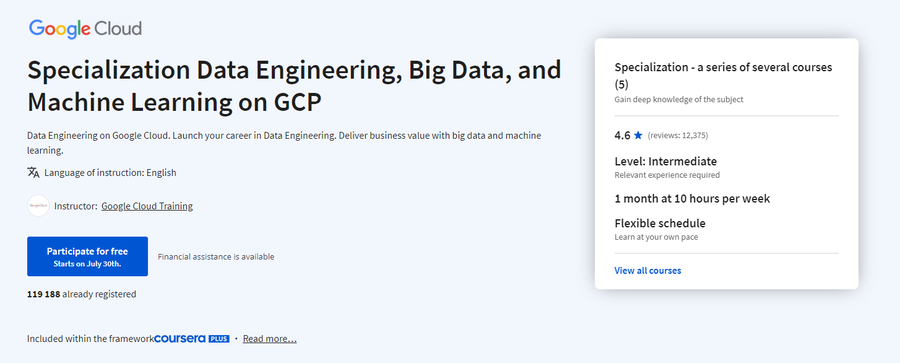Click the Level: Intermediate label
This screenshot has height=363, width=900.
click(665, 161)
